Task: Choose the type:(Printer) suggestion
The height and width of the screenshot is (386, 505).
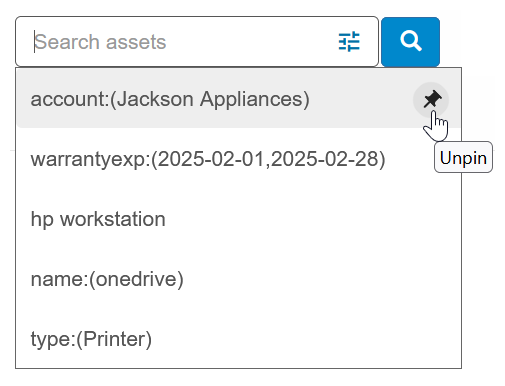Action: (238, 339)
